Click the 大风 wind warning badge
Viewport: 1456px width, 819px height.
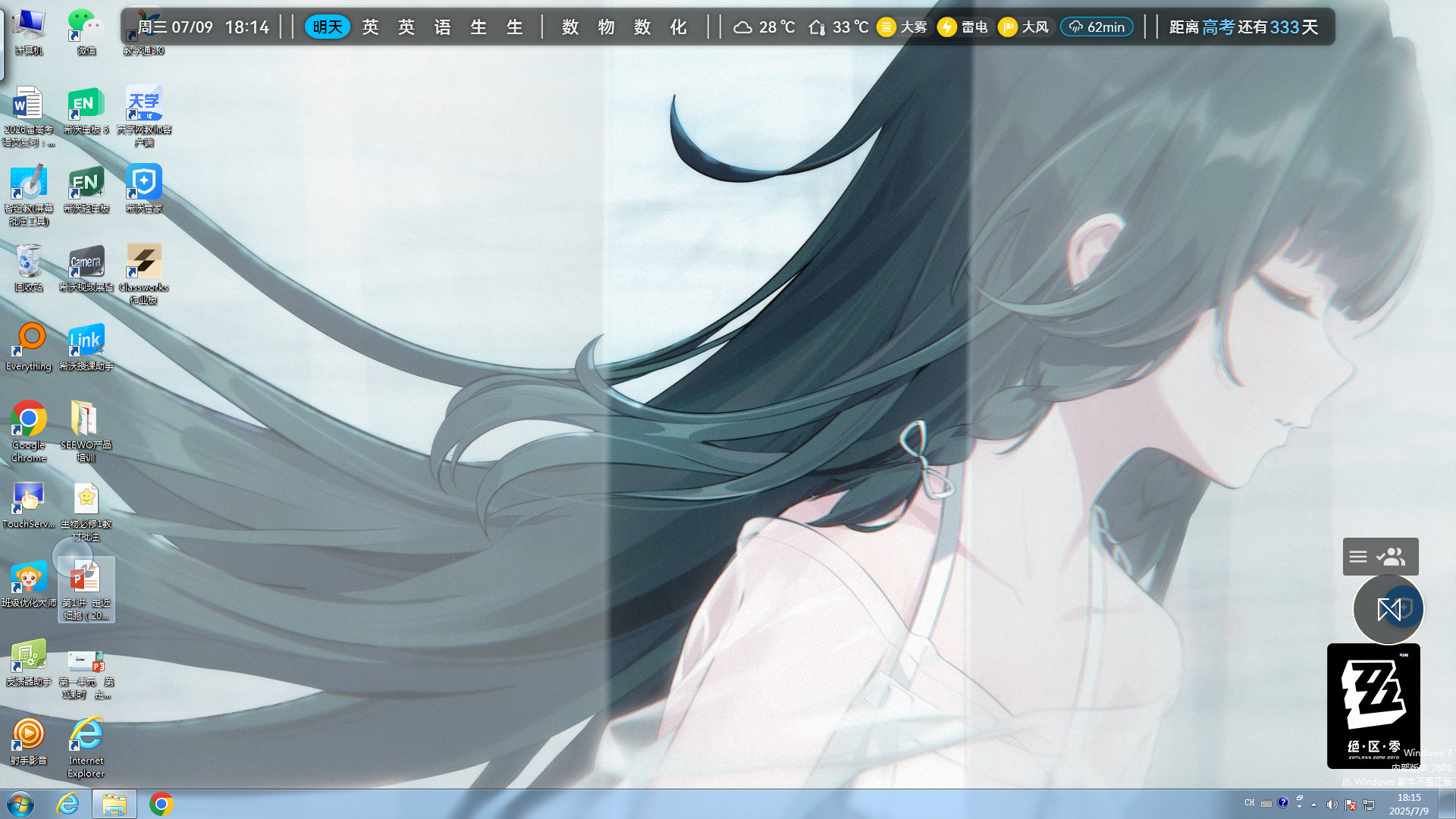(1024, 27)
